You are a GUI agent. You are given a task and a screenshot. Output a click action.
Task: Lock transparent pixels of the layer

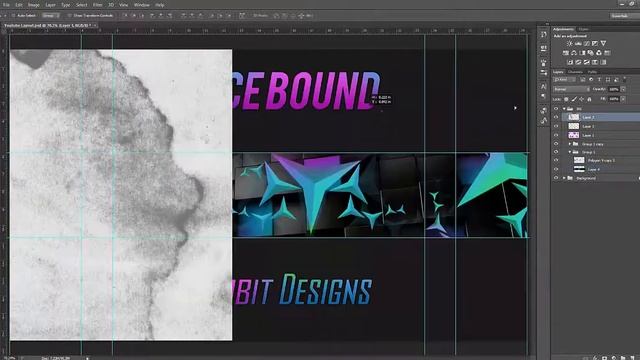click(567, 99)
